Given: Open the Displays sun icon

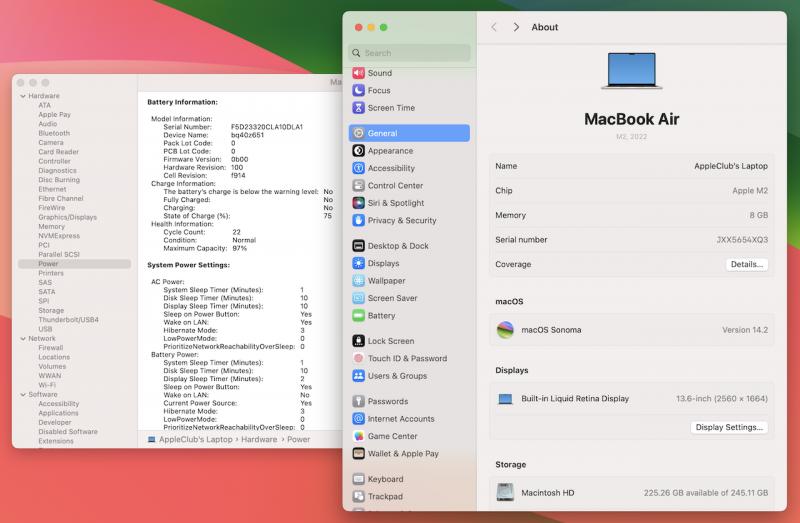Looking at the screenshot, I should click(358, 263).
